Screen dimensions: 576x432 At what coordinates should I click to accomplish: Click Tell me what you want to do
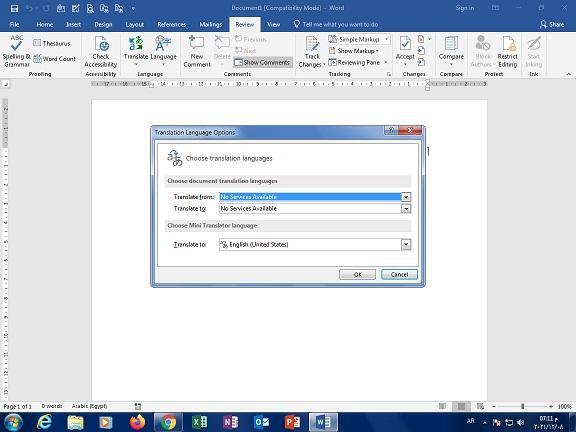point(336,25)
